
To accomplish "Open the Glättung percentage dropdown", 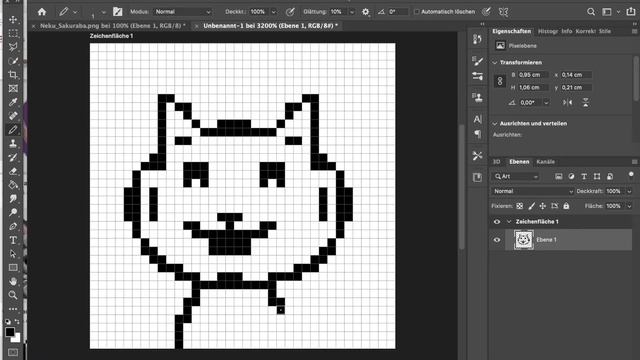I will pos(352,12).
